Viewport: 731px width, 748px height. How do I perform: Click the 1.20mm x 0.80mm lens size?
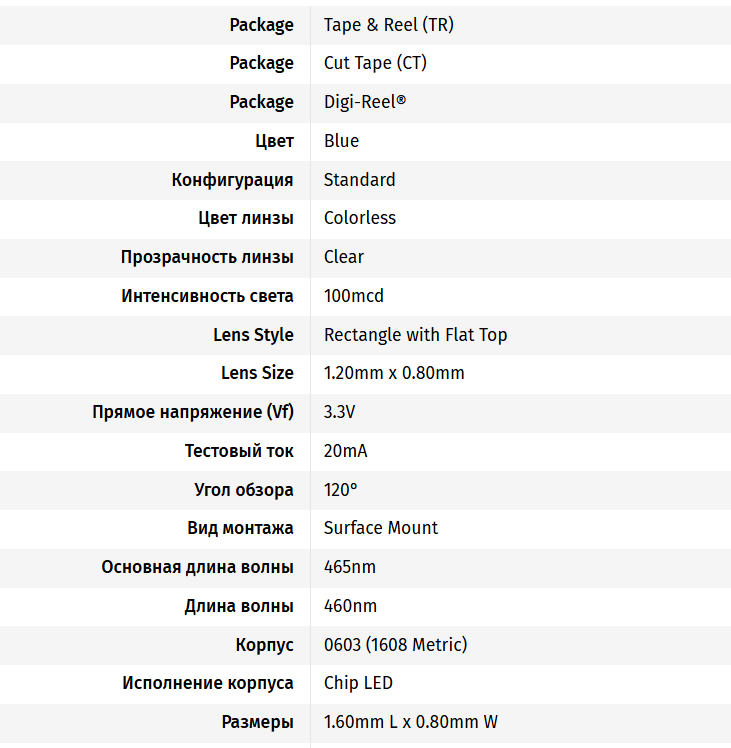[x=394, y=373]
